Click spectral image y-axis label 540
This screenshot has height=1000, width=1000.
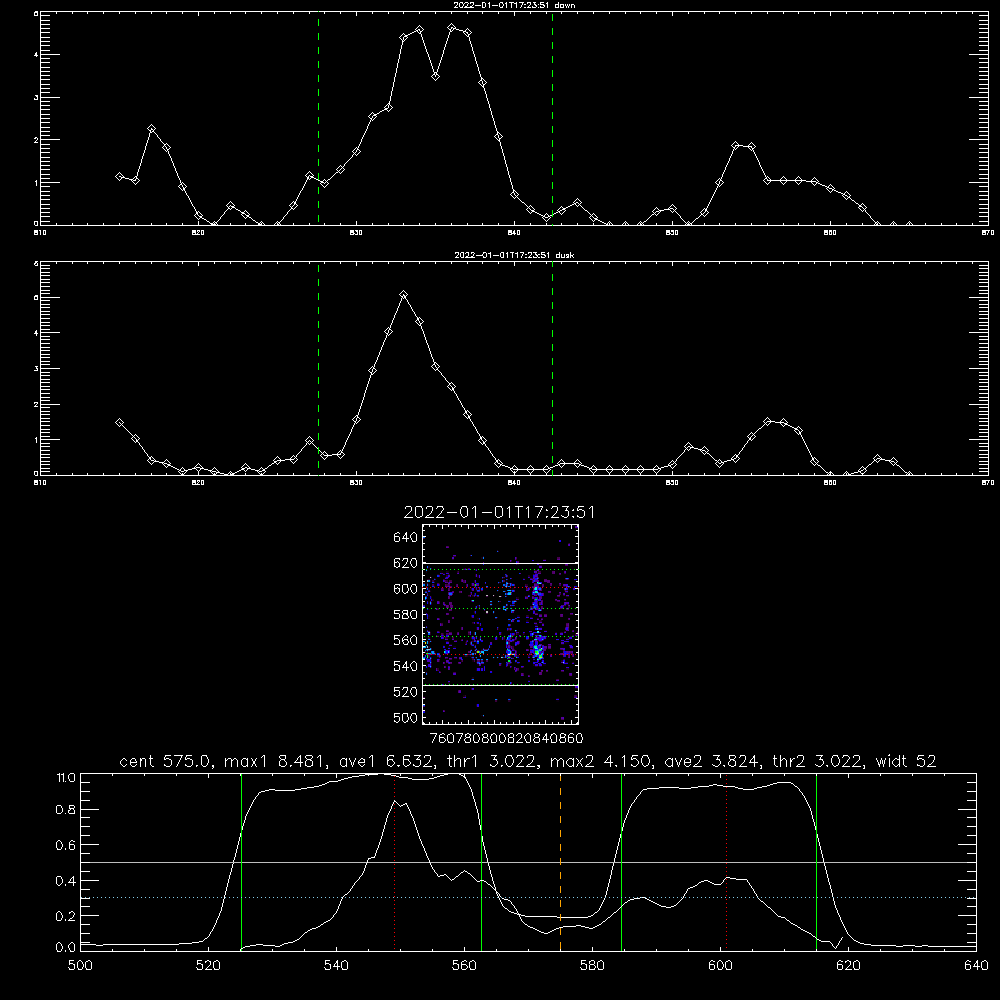tap(406, 666)
